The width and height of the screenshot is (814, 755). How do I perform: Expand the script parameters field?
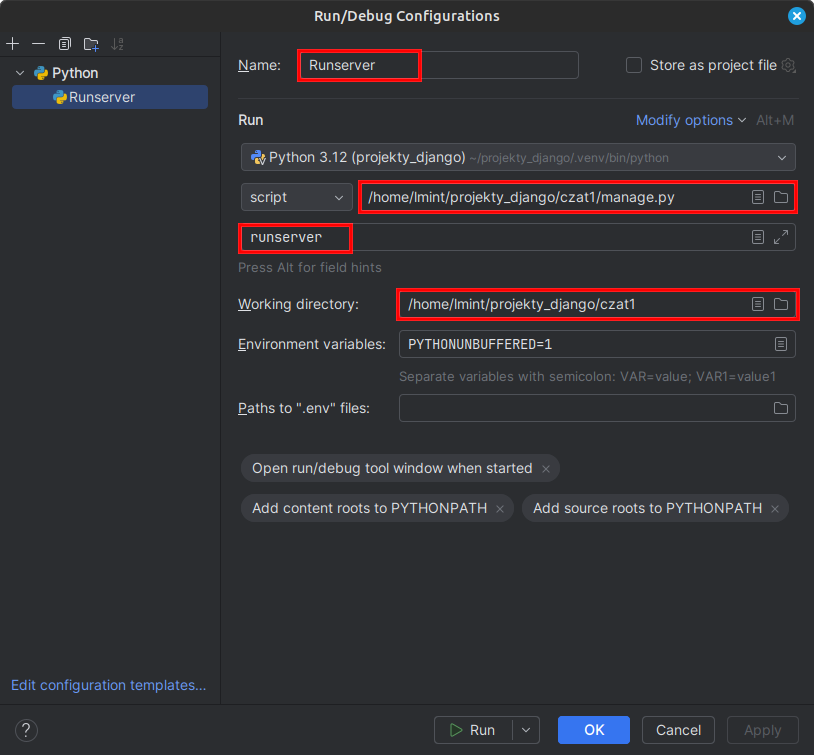click(x=781, y=237)
